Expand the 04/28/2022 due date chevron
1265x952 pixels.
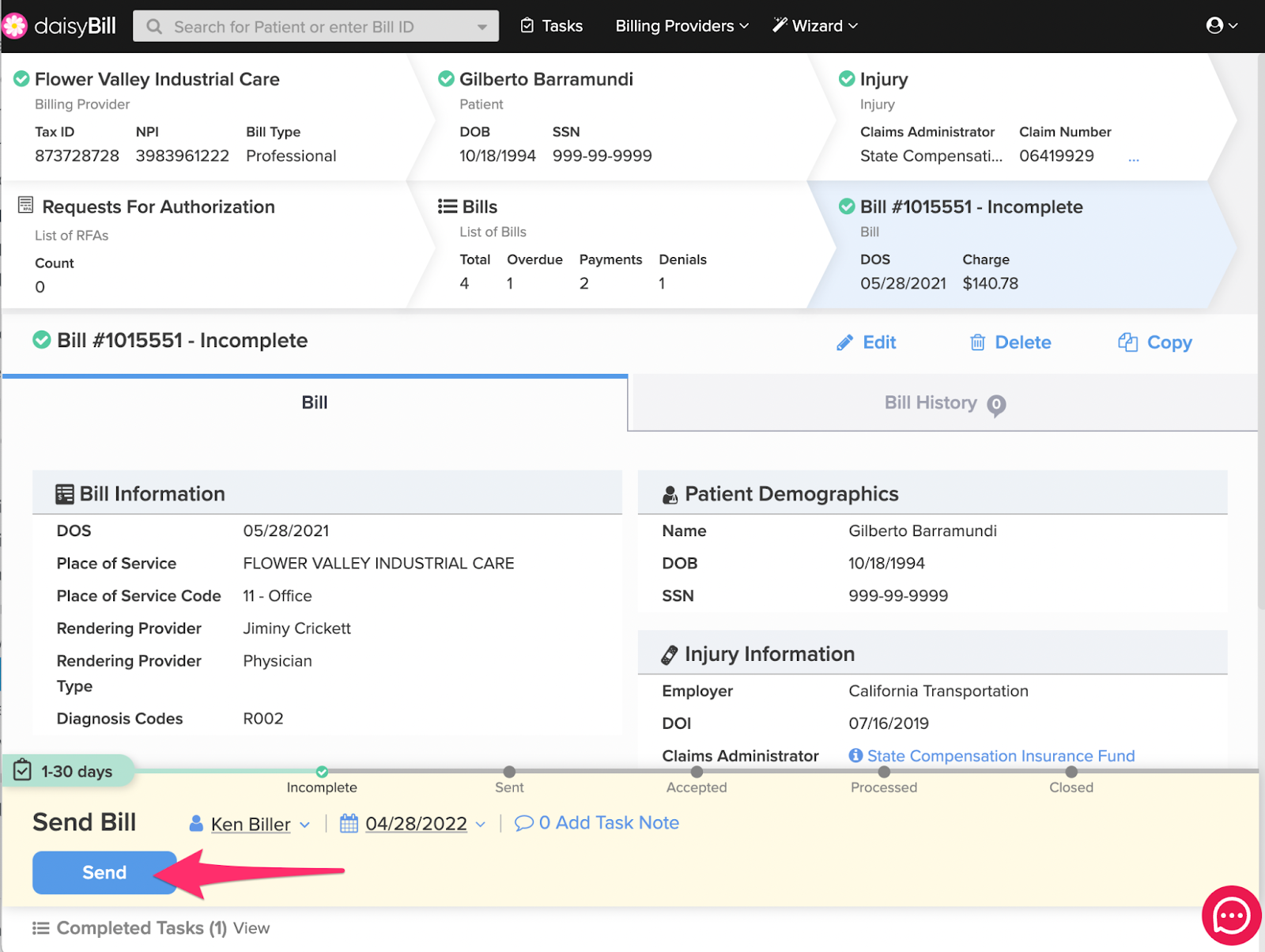click(x=481, y=825)
